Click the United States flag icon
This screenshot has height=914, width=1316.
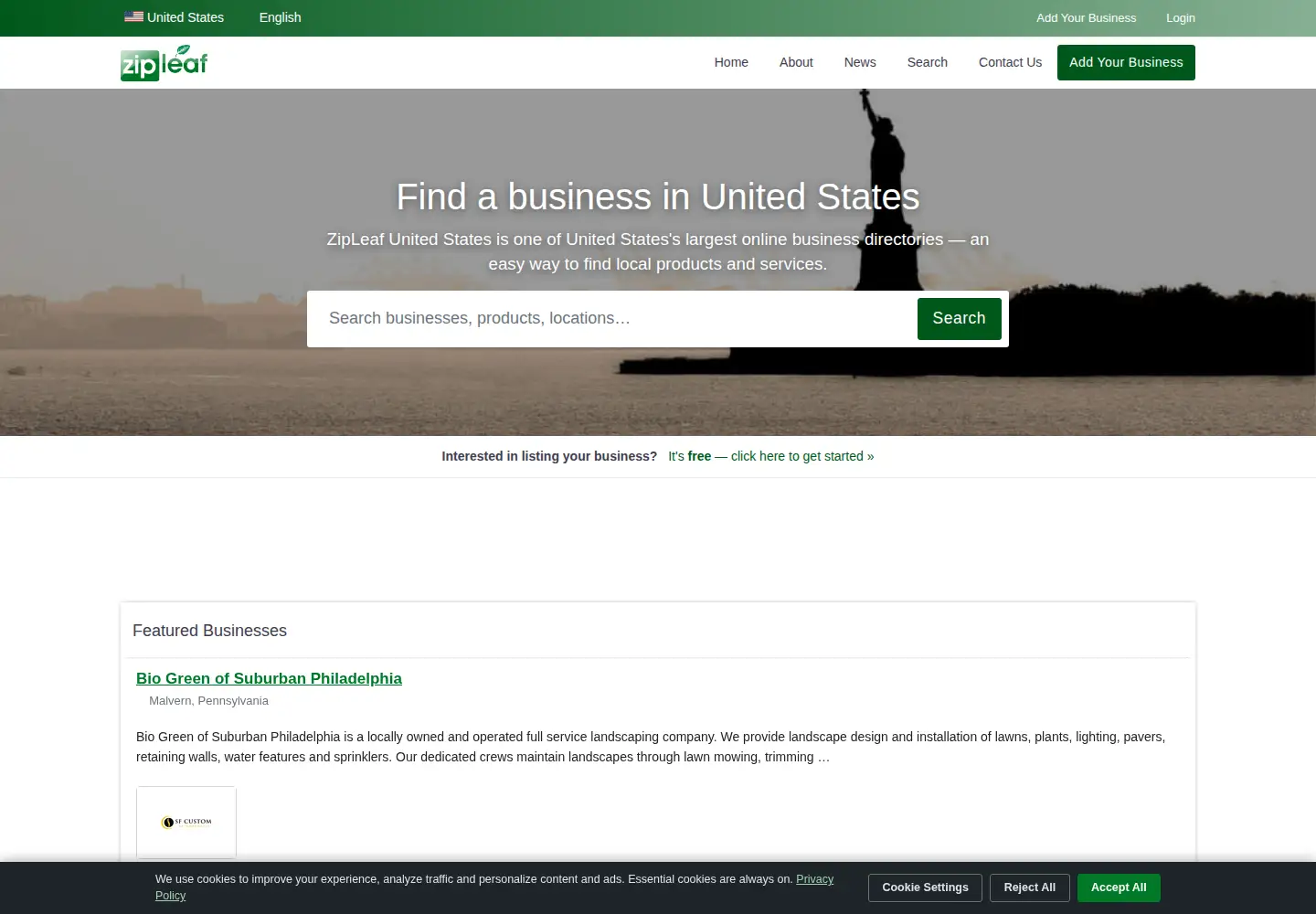pyautogui.click(x=133, y=17)
